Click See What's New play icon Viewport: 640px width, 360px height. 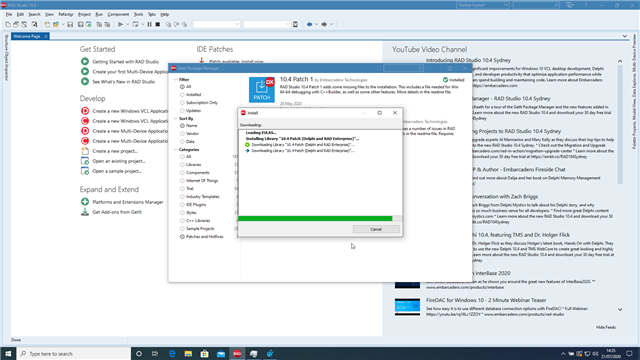point(85,82)
